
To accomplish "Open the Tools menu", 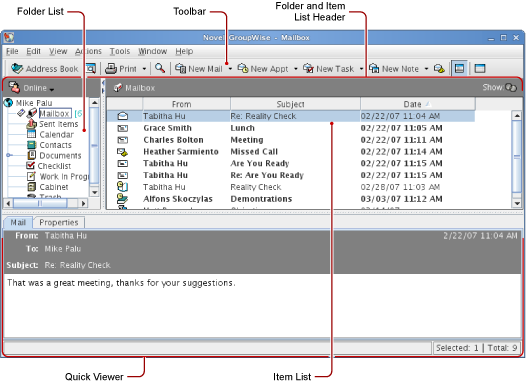I will (120, 51).
